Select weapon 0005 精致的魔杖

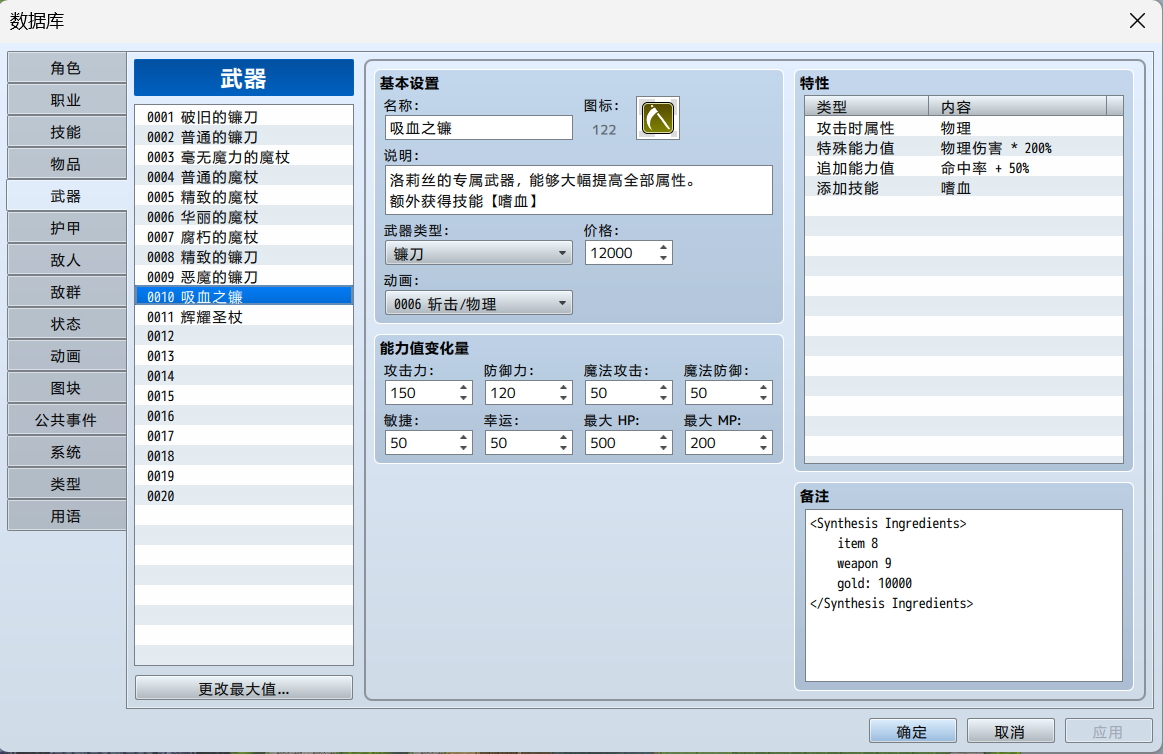[243, 197]
